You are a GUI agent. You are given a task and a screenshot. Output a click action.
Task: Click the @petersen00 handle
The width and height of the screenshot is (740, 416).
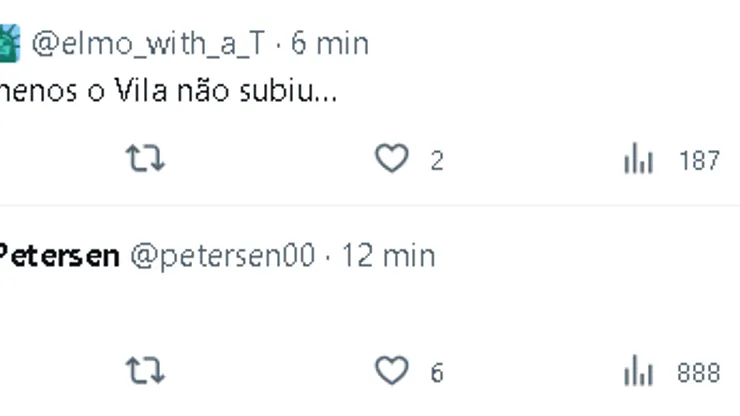tap(223, 255)
